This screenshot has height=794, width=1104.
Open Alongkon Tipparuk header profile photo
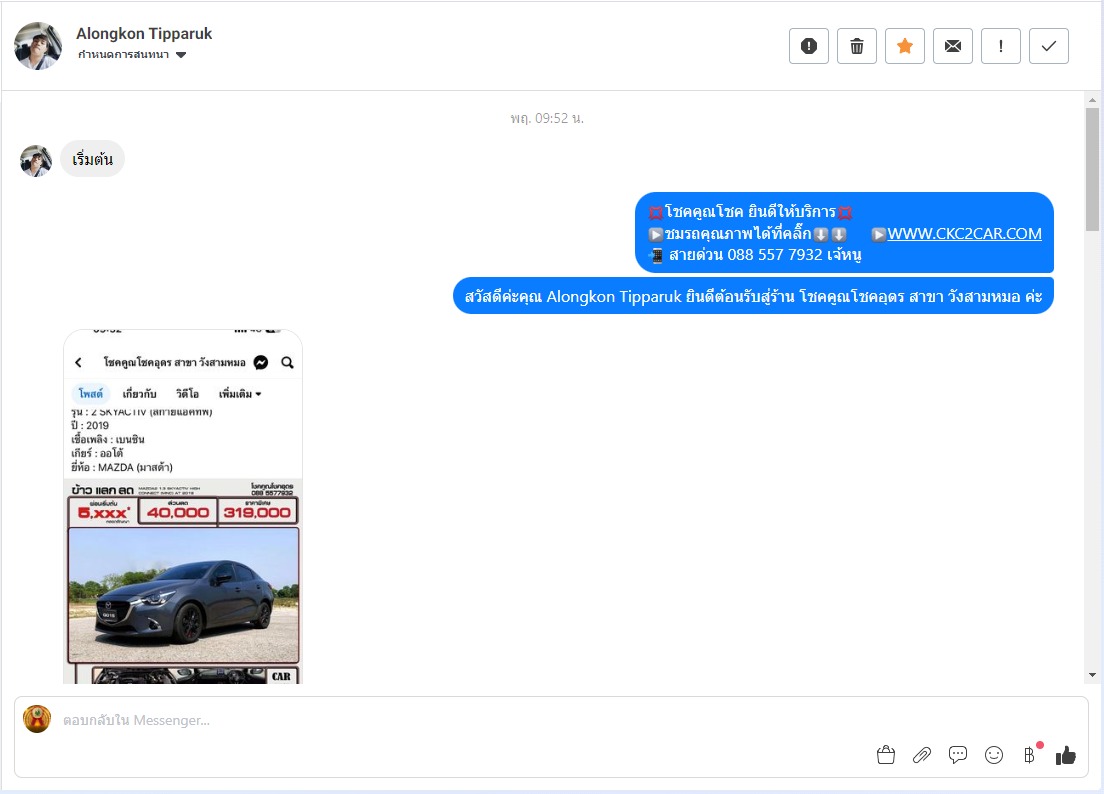point(38,46)
